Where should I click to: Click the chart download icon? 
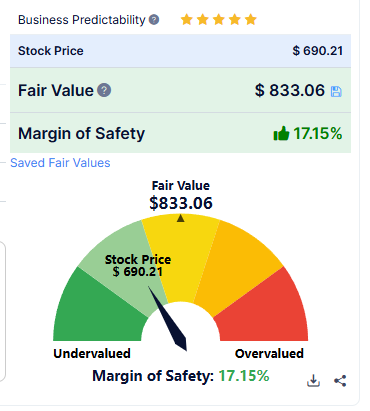click(x=313, y=381)
